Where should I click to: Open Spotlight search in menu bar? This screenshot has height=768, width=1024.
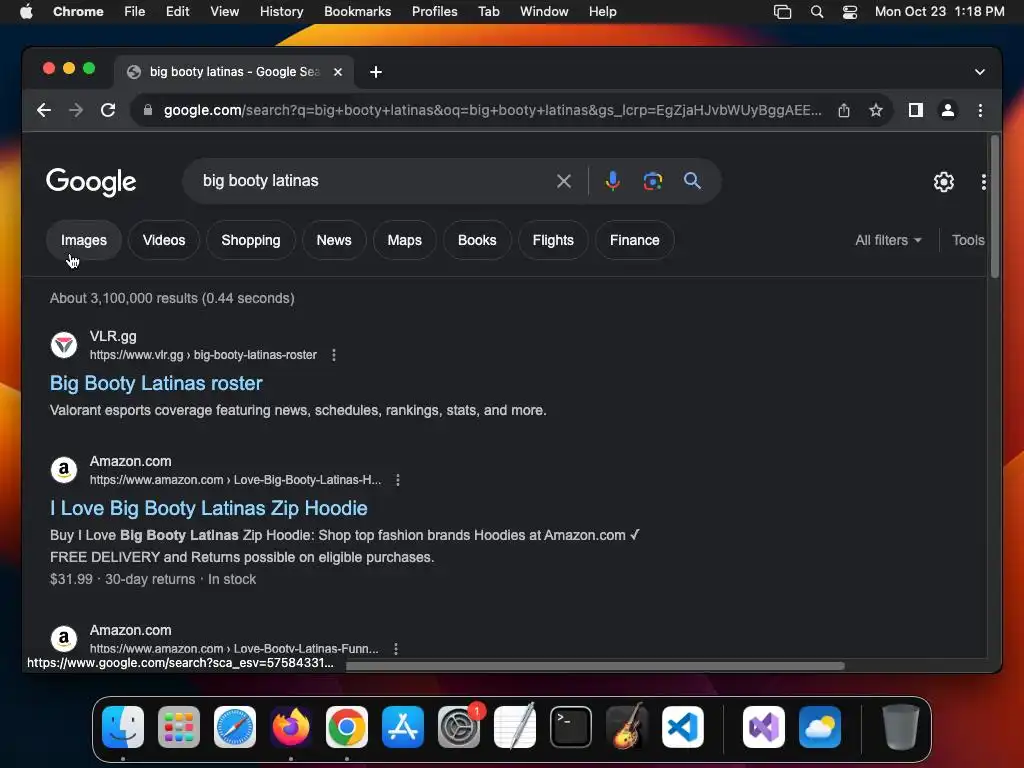coord(816,12)
